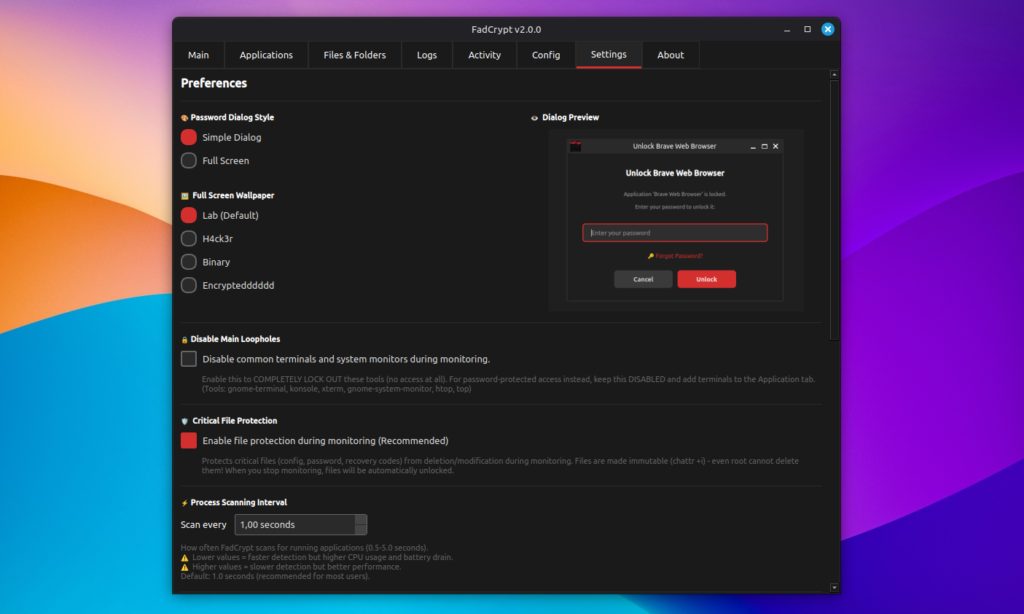Open the Files & Folders tab

click(x=354, y=55)
